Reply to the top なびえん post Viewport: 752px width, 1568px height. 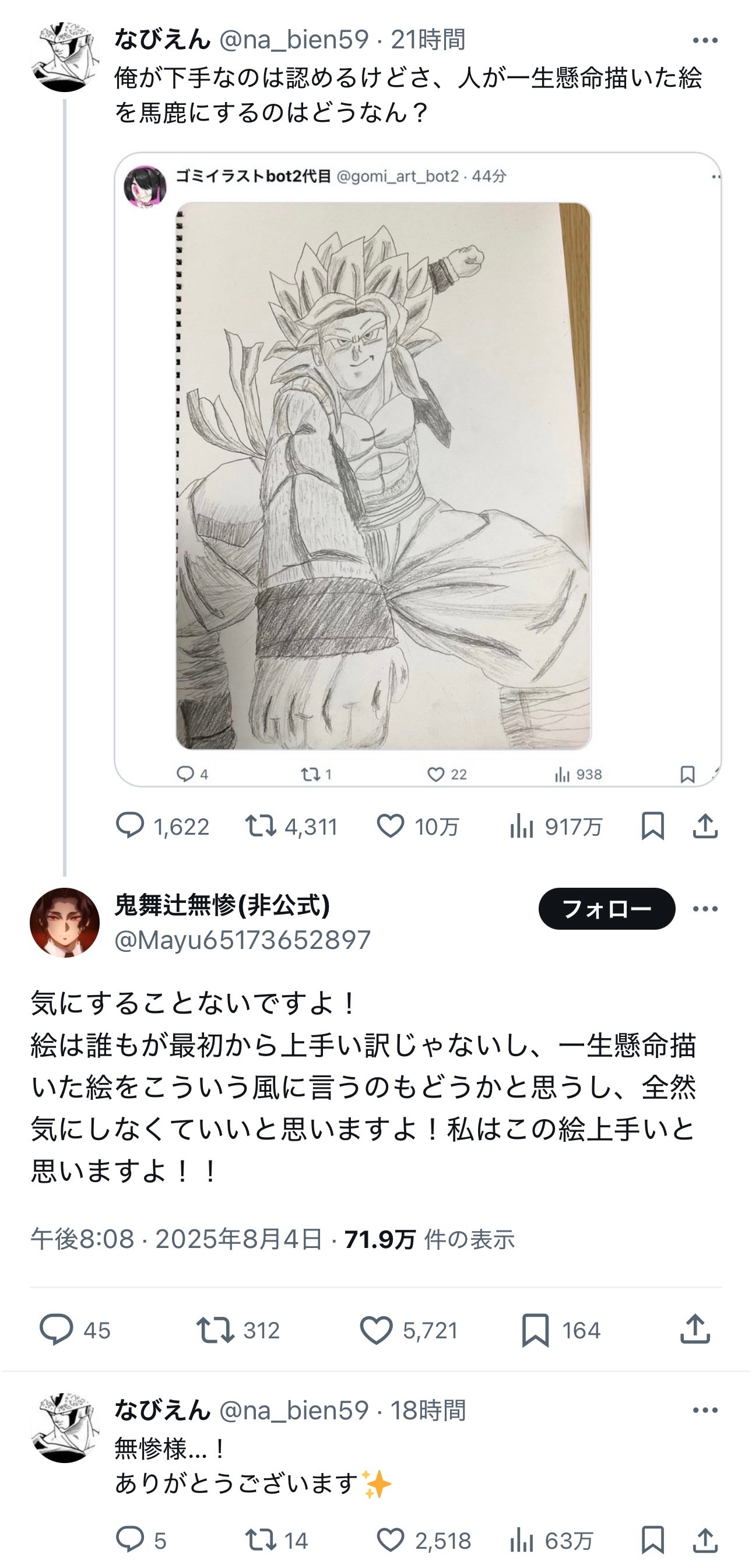129,826
